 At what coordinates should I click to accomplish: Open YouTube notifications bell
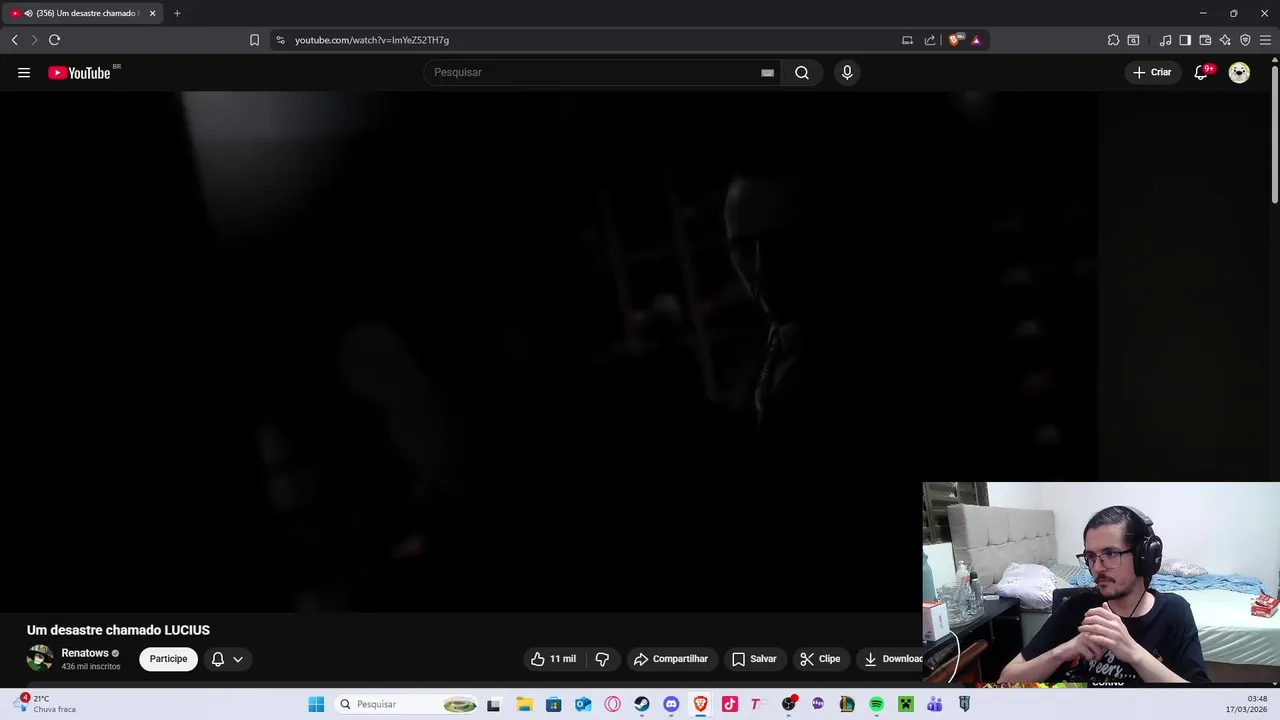pos(1202,72)
